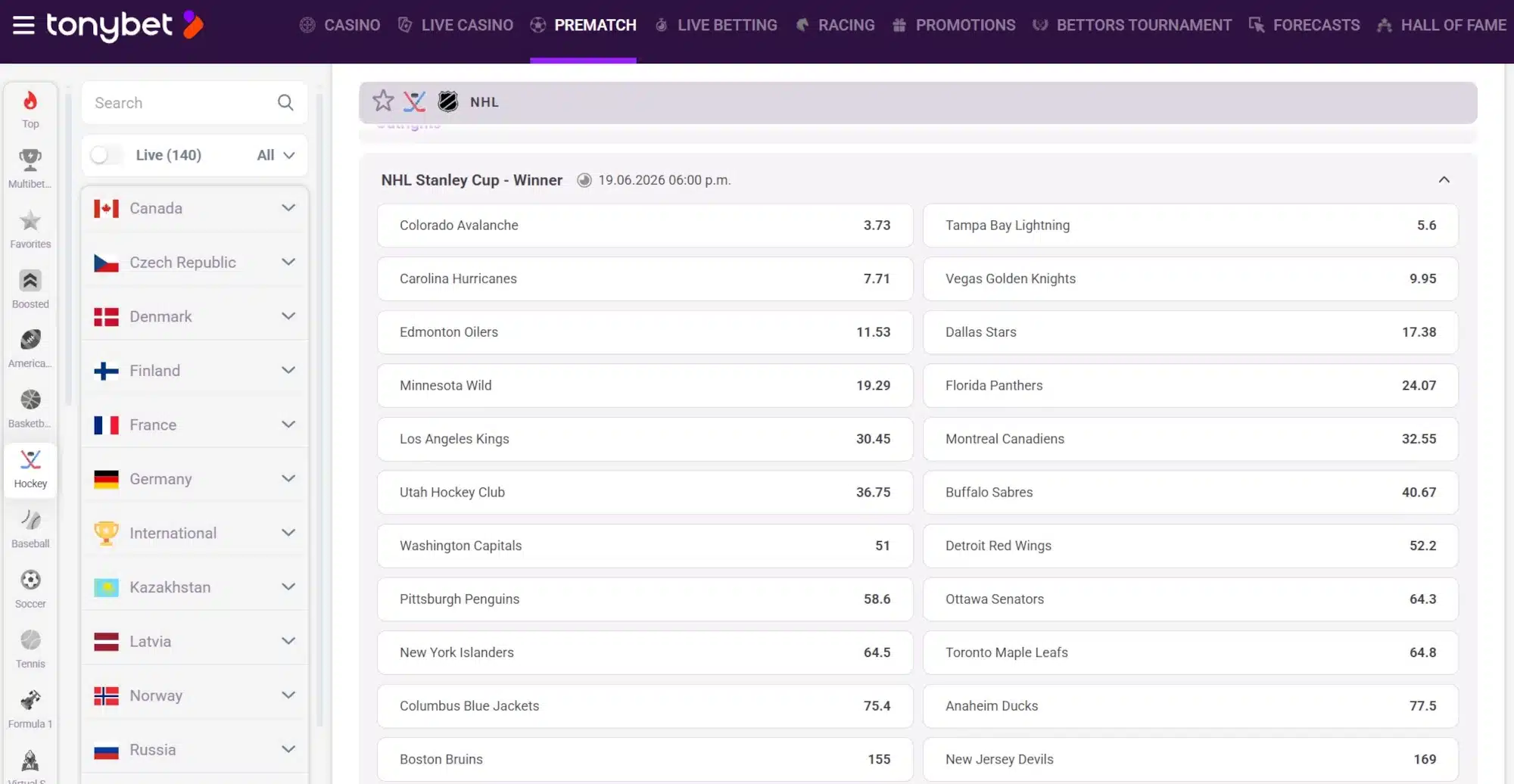The width and height of the screenshot is (1514, 784).
Task: Switch to the Live Betting tab
Action: click(716, 25)
